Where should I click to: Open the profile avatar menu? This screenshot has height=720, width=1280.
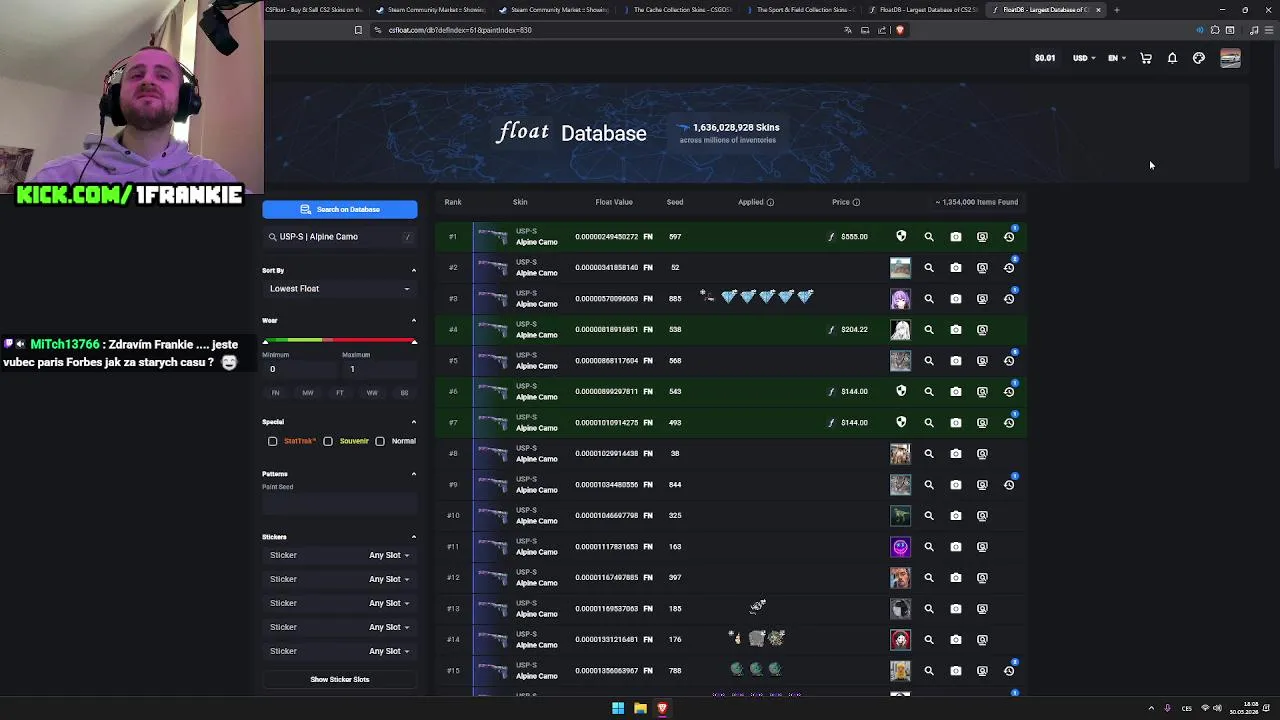[x=1230, y=58]
